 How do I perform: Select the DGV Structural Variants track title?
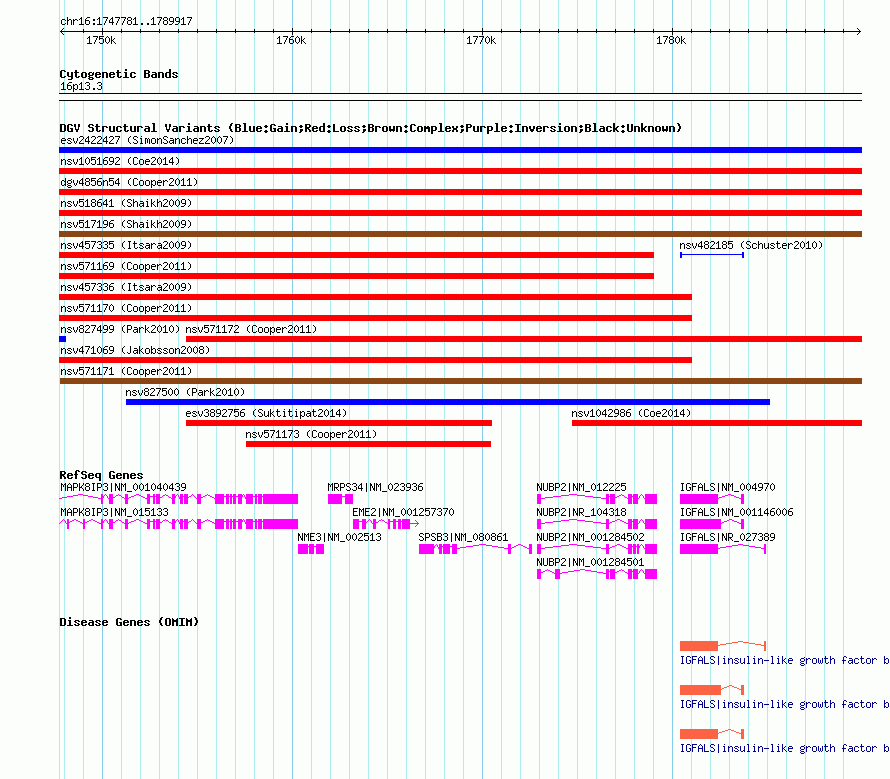[370, 128]
